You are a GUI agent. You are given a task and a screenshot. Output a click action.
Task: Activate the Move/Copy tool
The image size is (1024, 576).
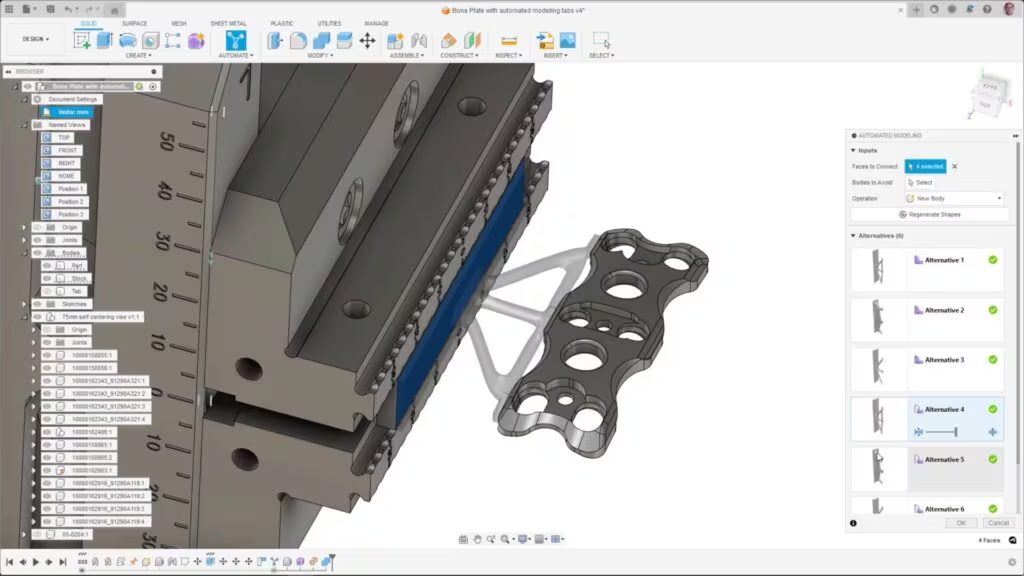[x=367, y=41]
